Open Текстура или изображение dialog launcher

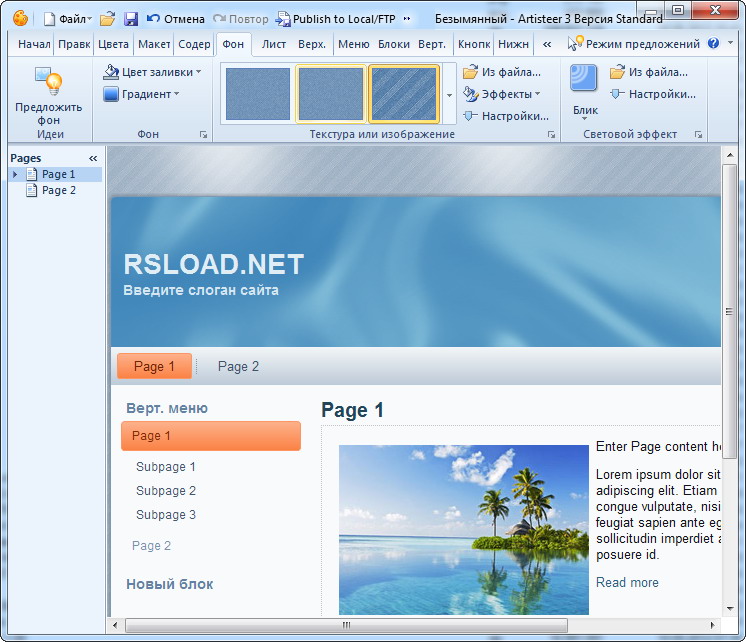551,135
